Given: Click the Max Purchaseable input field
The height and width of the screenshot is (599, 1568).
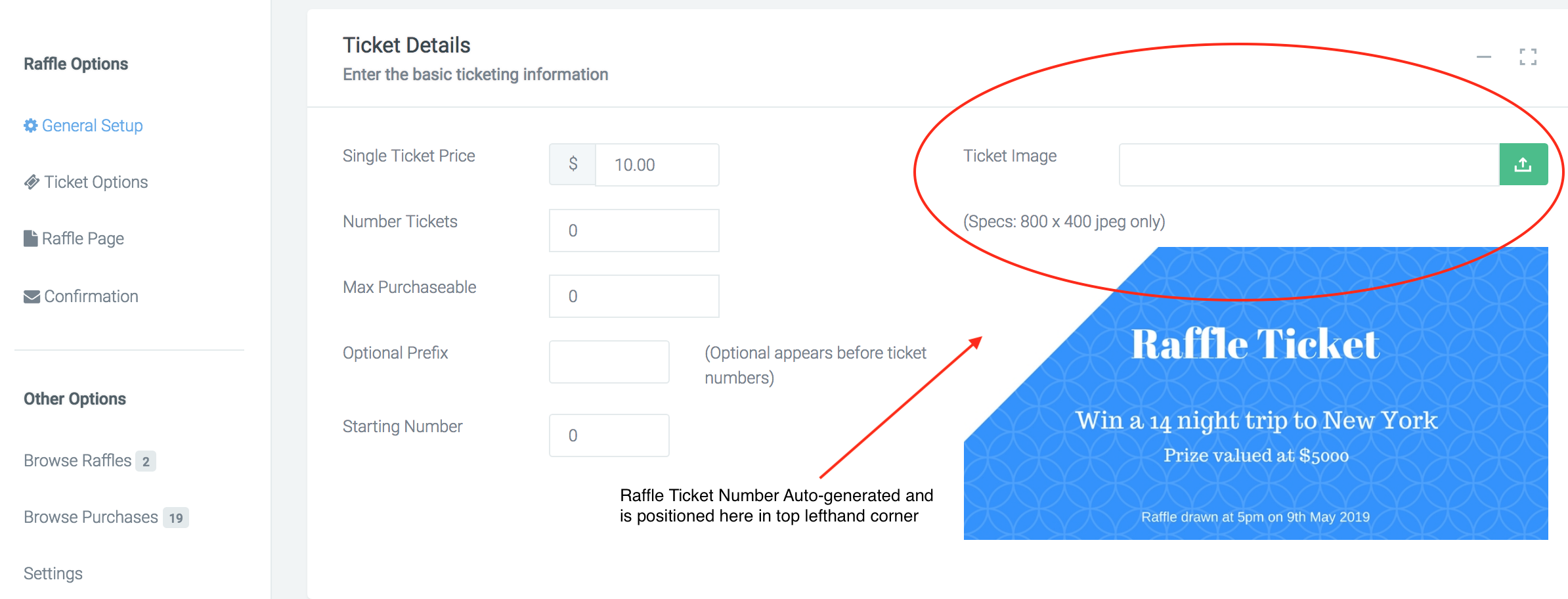Looking at the screenshot, I should tap(634, 296).
